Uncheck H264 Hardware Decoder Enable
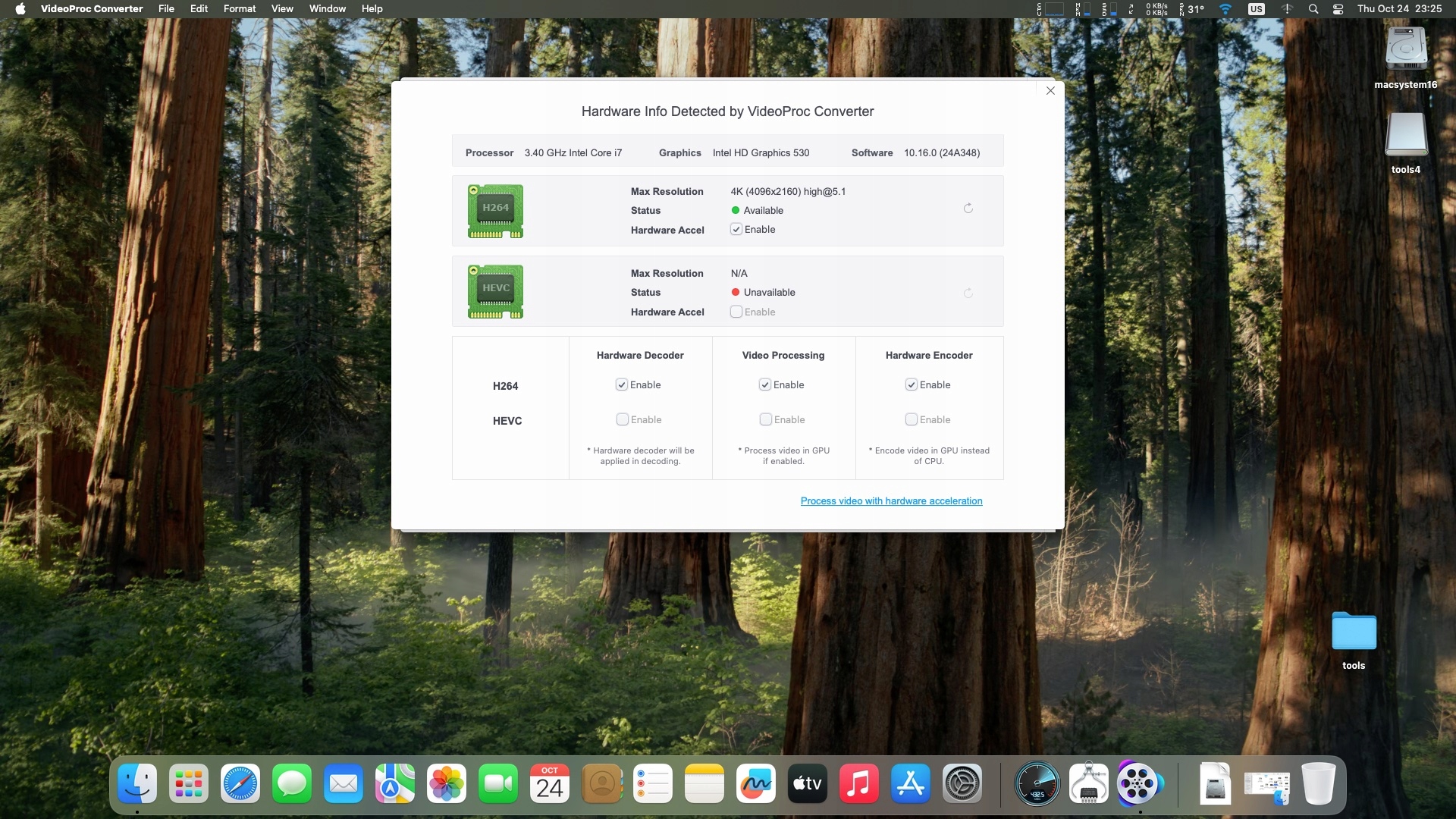Viewport: 1456px width, 819px height. tap(622, 384)
